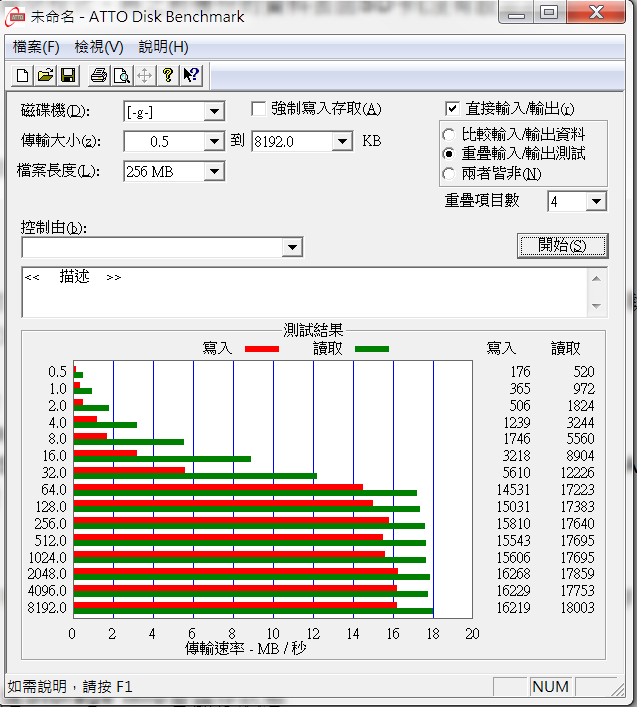637x707 pixels.
Task: Click the 1024.0 row label in chart
Action: click(47, 558)
